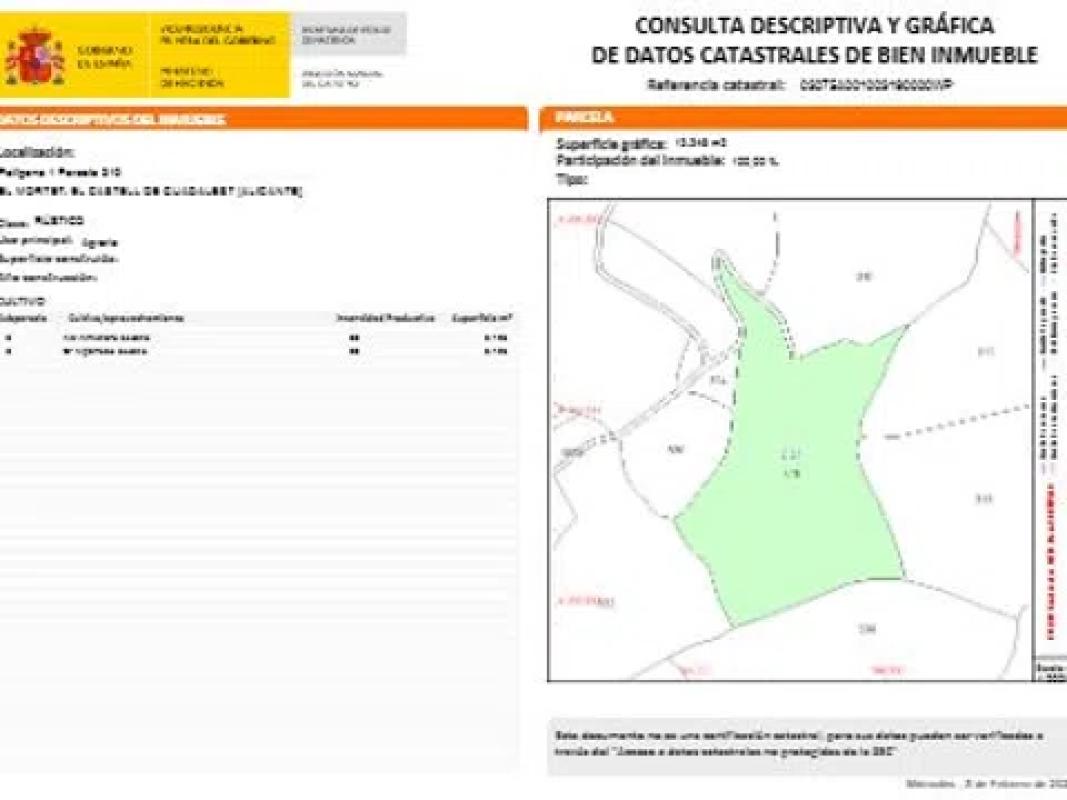
Task: Click the grey Secretaría de Estado box
Action: tap(347, 34)
